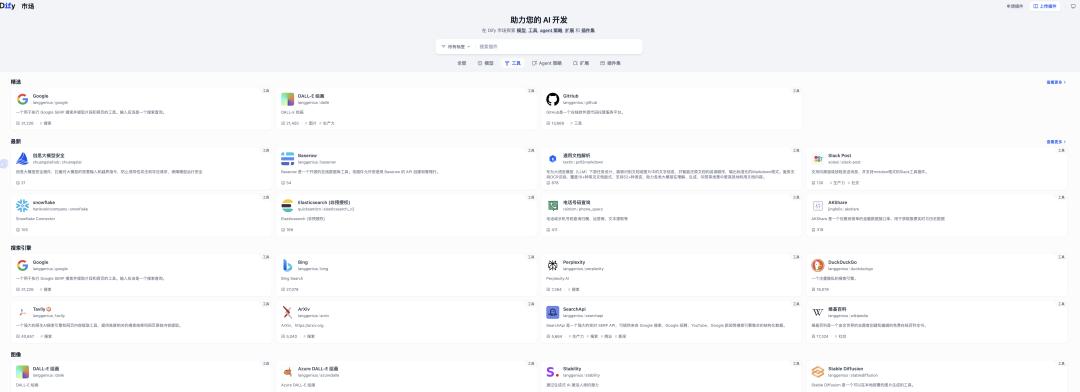Viewport: 1080px width, 392px height.
Task: Click the DuckDuckGo plugin icon
Action: (x=818, y=265)
